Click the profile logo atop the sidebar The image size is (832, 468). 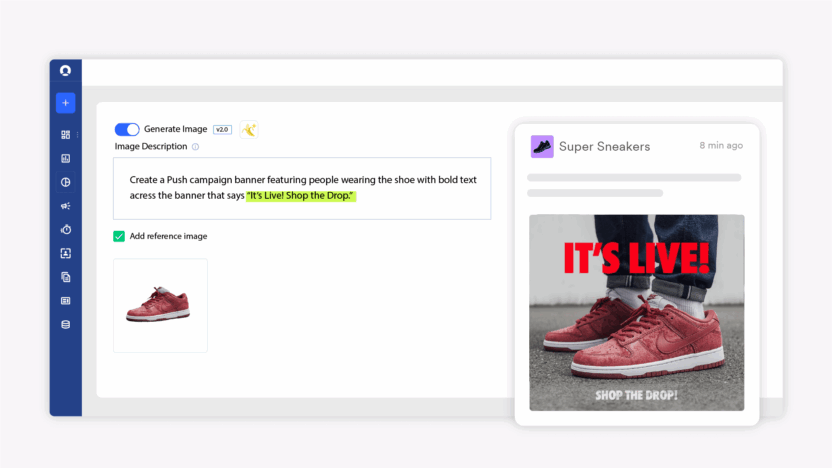65,71
